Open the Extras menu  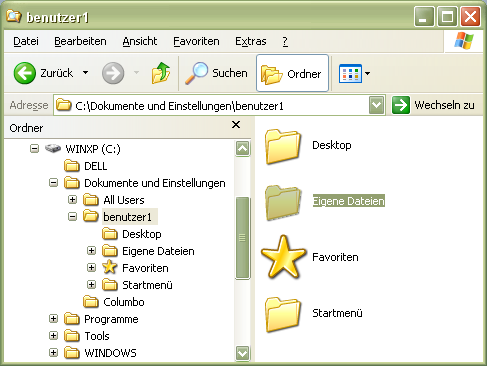click(251, 41)
